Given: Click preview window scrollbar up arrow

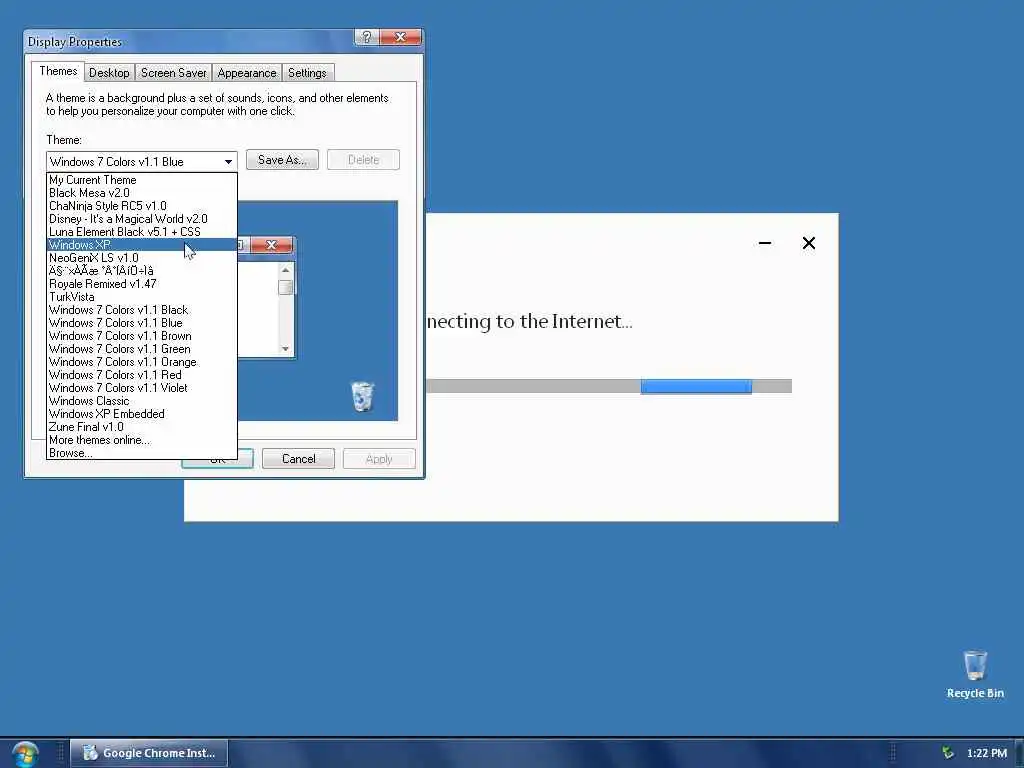Looking at the screenshot, I should [285, 270].
